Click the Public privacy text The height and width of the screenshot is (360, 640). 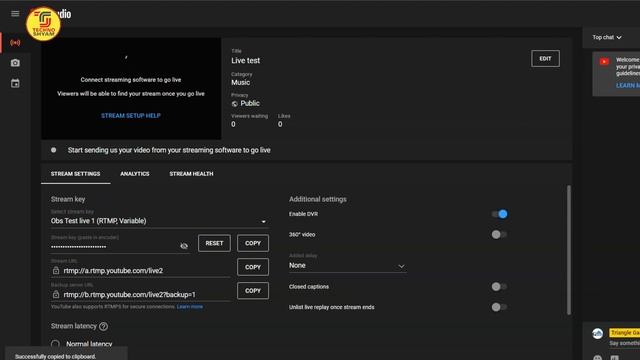250,103
